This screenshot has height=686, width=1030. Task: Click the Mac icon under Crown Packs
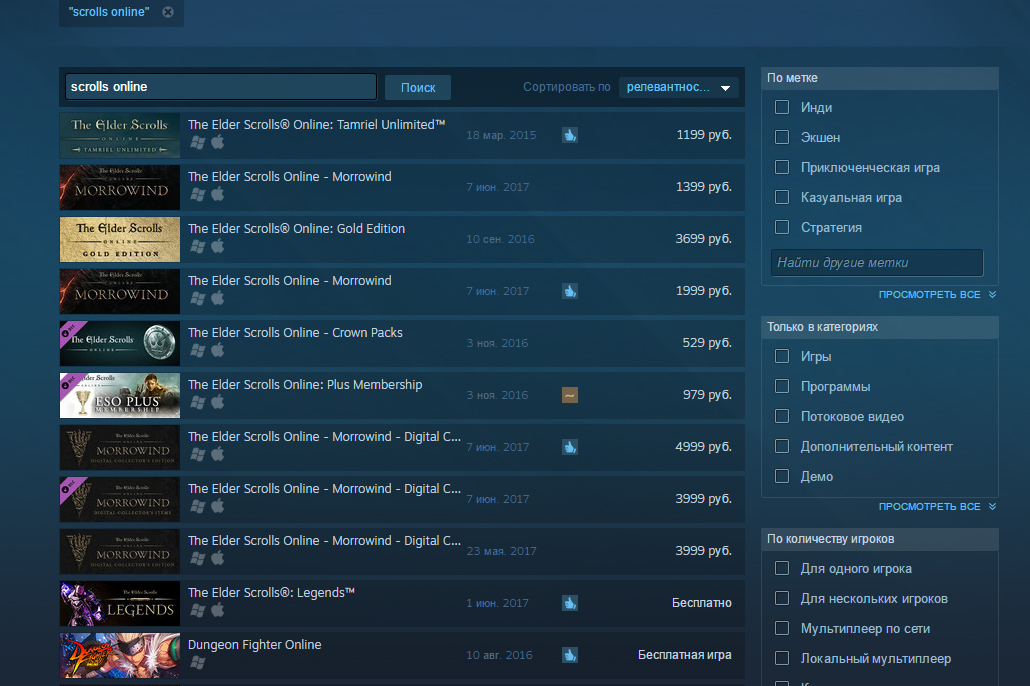click(217, 350)
